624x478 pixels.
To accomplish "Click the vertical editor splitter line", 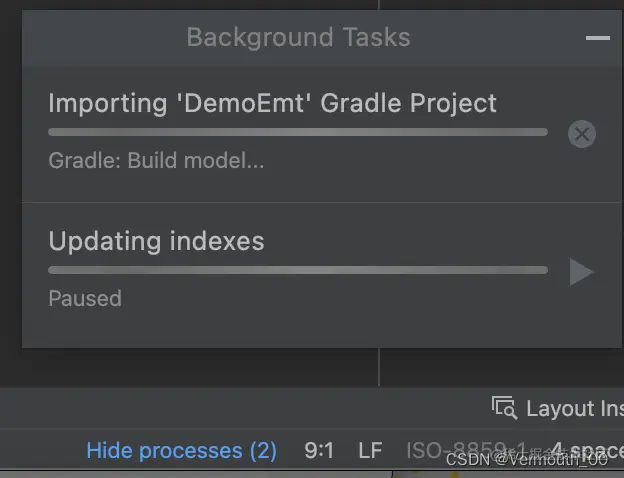I will click(379, 367).
